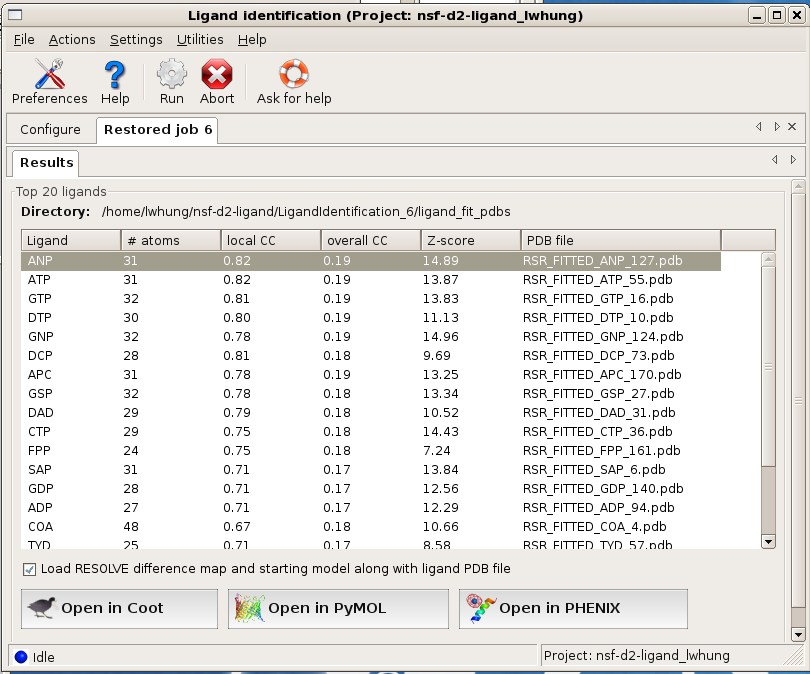Open the fitted ligand in PHENIX

[573, 608]
